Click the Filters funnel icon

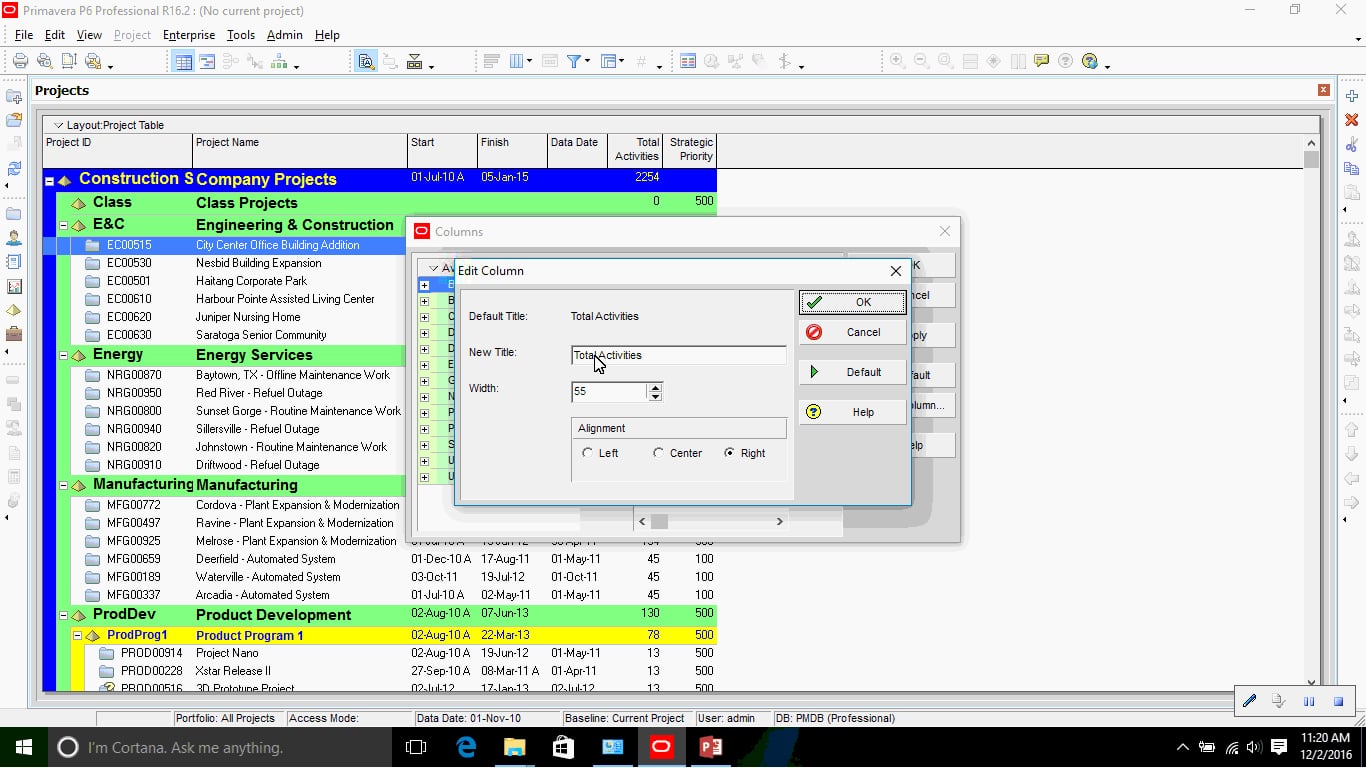click(575, 61)
